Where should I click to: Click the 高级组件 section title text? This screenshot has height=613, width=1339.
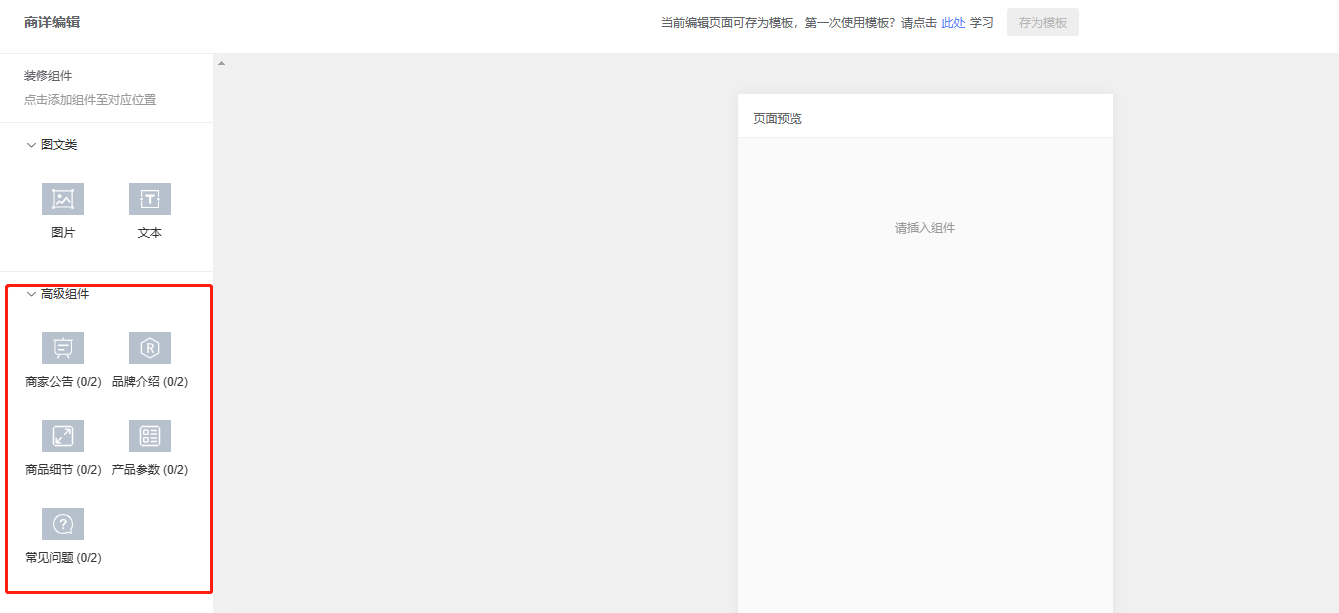pyautogui.click(x=65, y=294)
